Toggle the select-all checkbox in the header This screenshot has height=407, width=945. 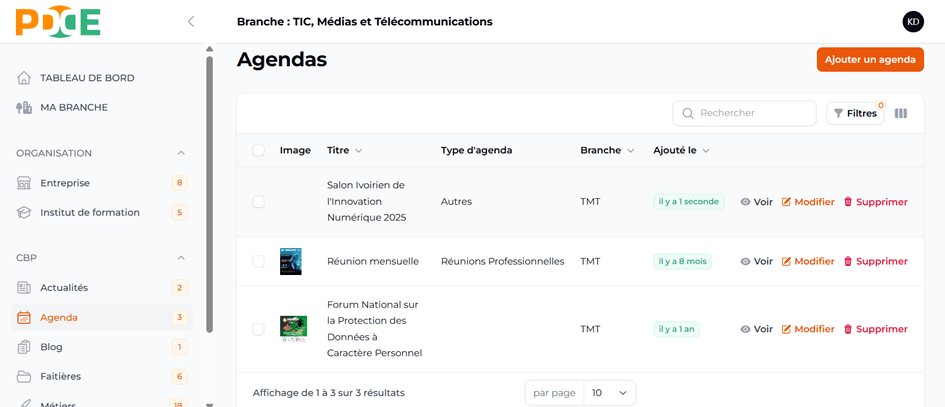click(x=258, y=151)
